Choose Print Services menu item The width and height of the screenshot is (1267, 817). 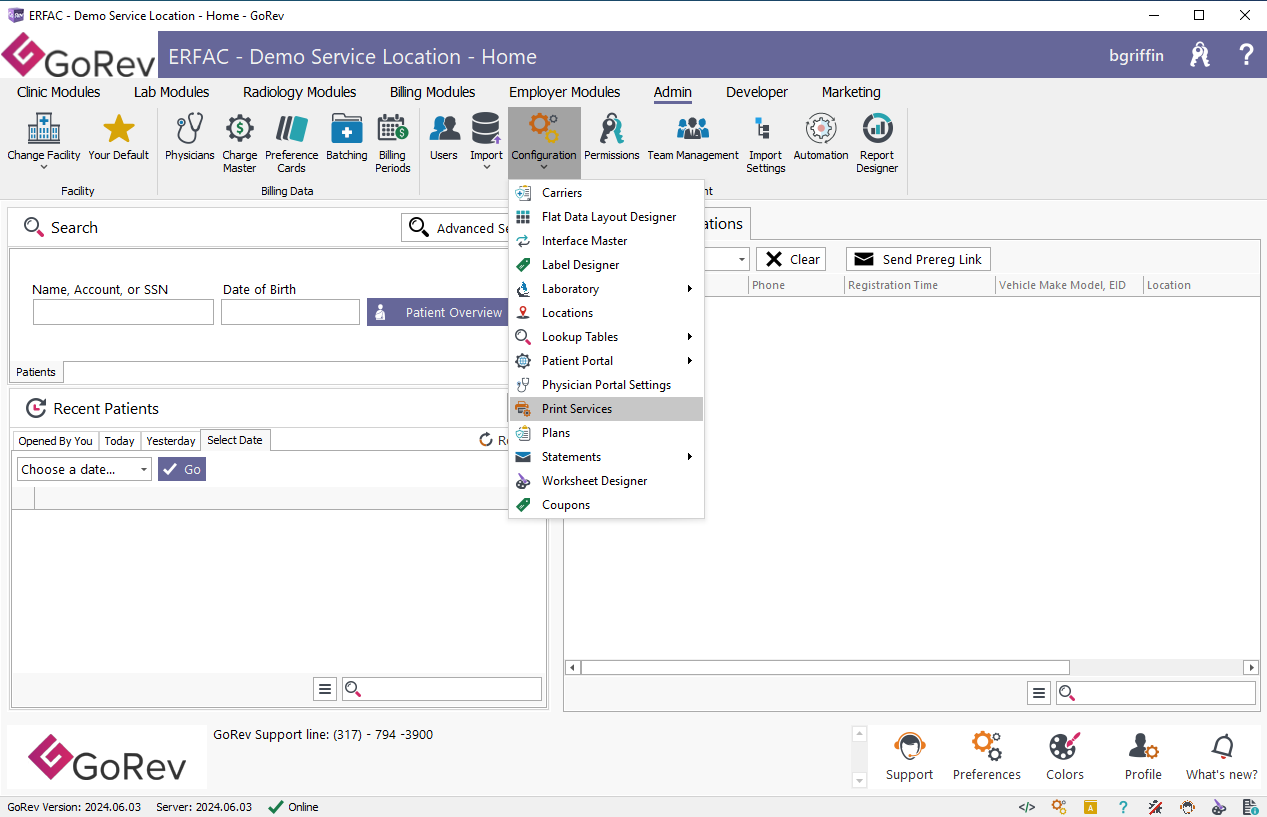(x=606, y=409)
